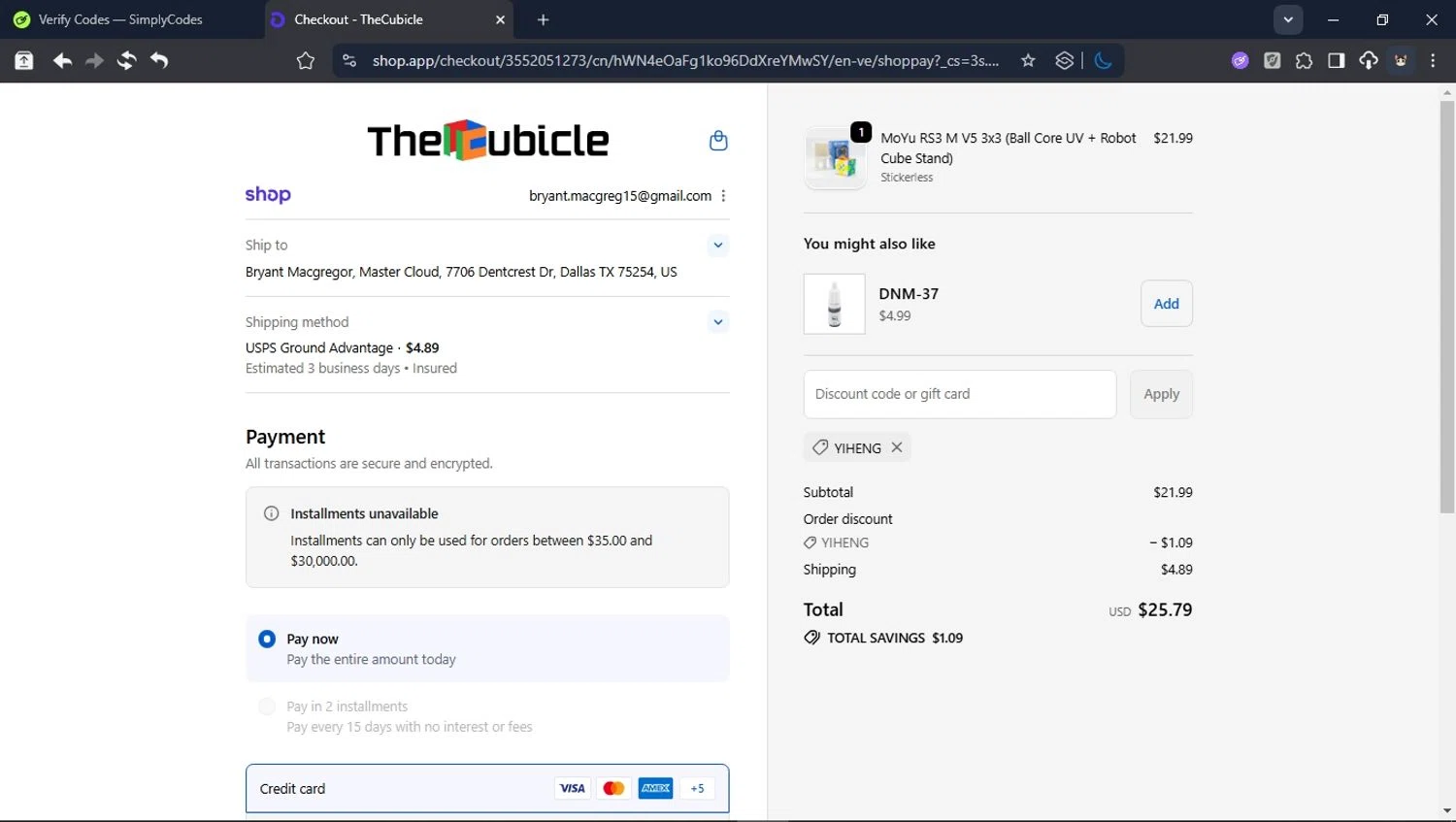
Task: Show the +5 additional card types
Action: click(697, 788)
